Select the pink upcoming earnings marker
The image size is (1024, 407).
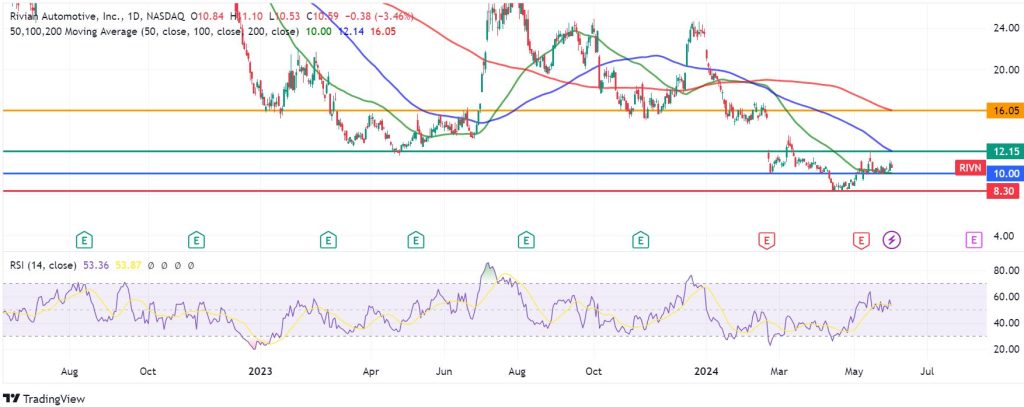pos(973,240)
